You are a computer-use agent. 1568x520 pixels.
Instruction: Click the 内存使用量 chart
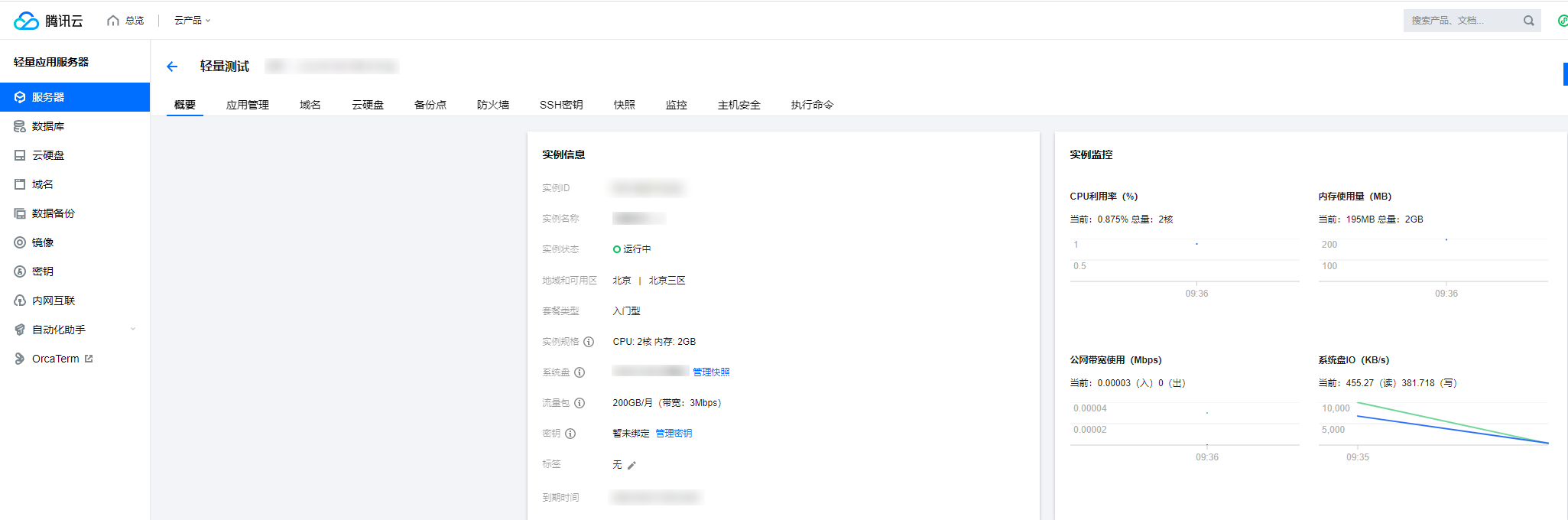tap(1433, 268)
